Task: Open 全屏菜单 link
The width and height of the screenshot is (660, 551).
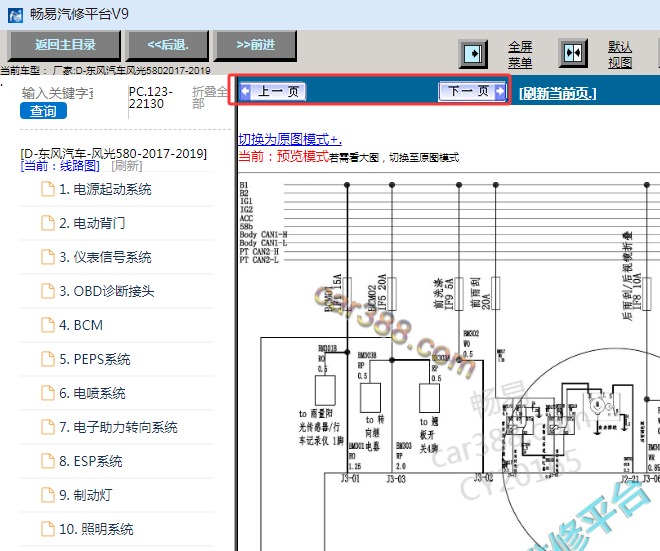Action: 520,55
